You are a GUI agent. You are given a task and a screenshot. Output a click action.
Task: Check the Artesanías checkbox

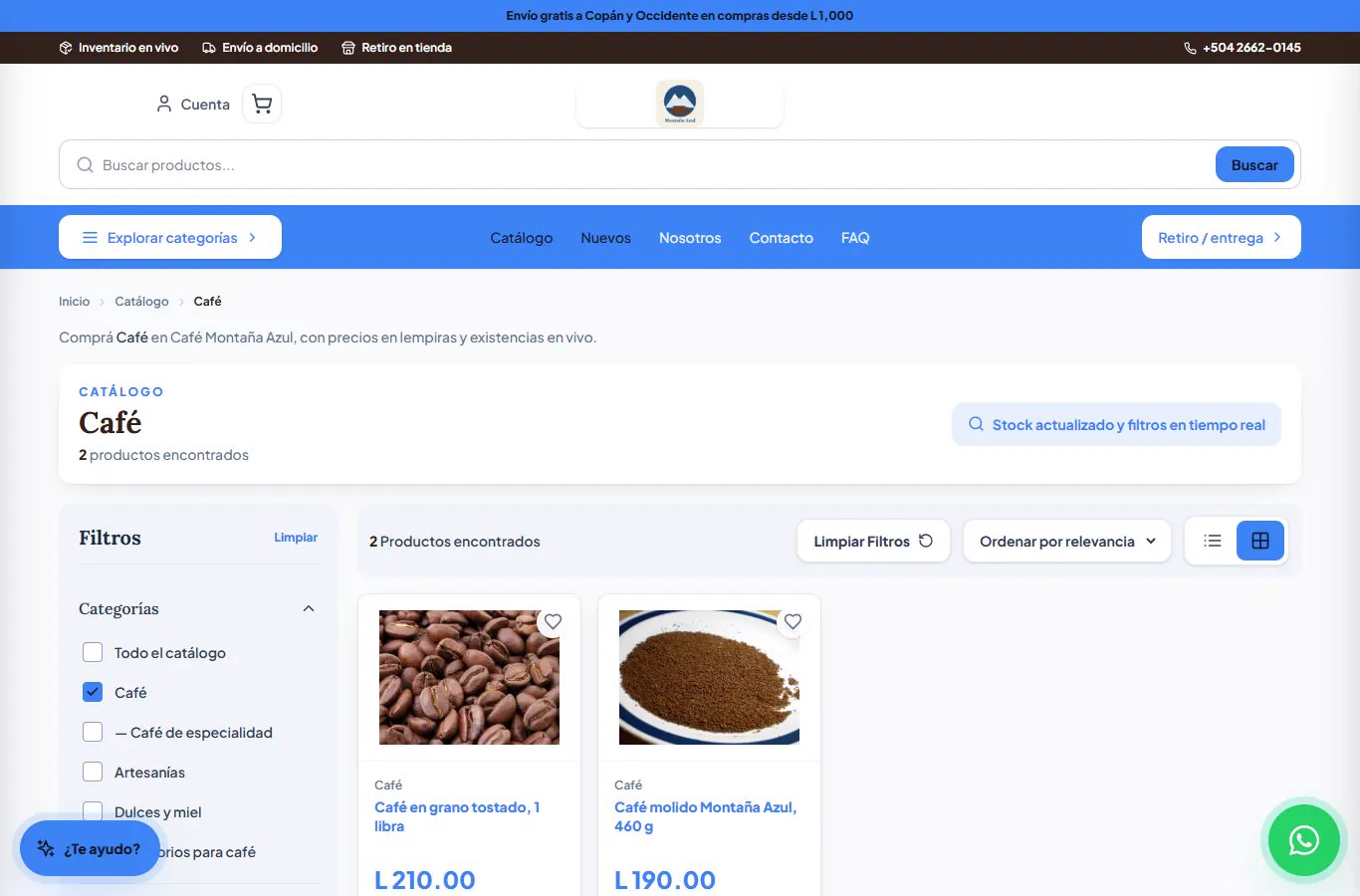coord(93,773)
